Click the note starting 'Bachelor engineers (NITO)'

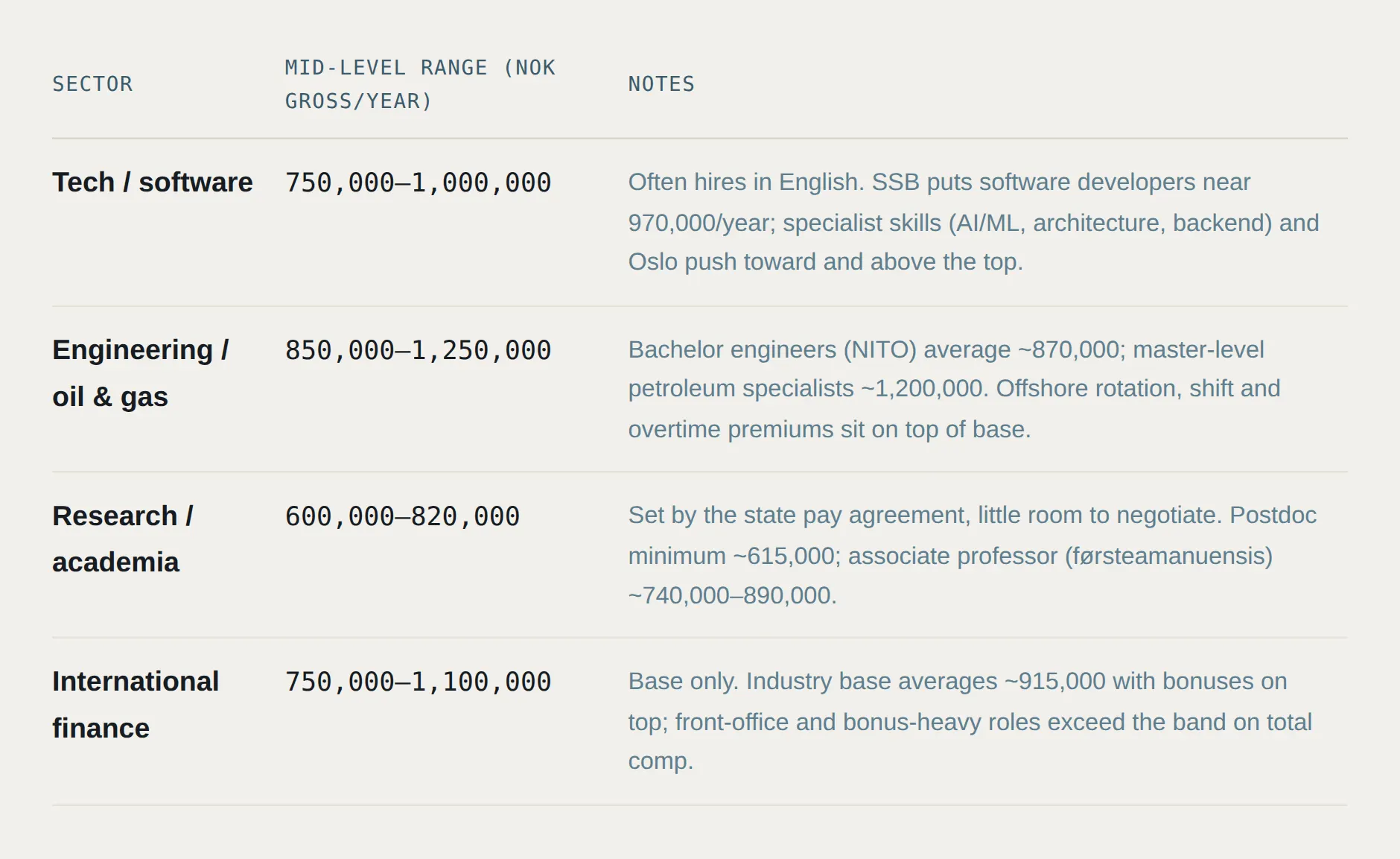coord(954,389)
